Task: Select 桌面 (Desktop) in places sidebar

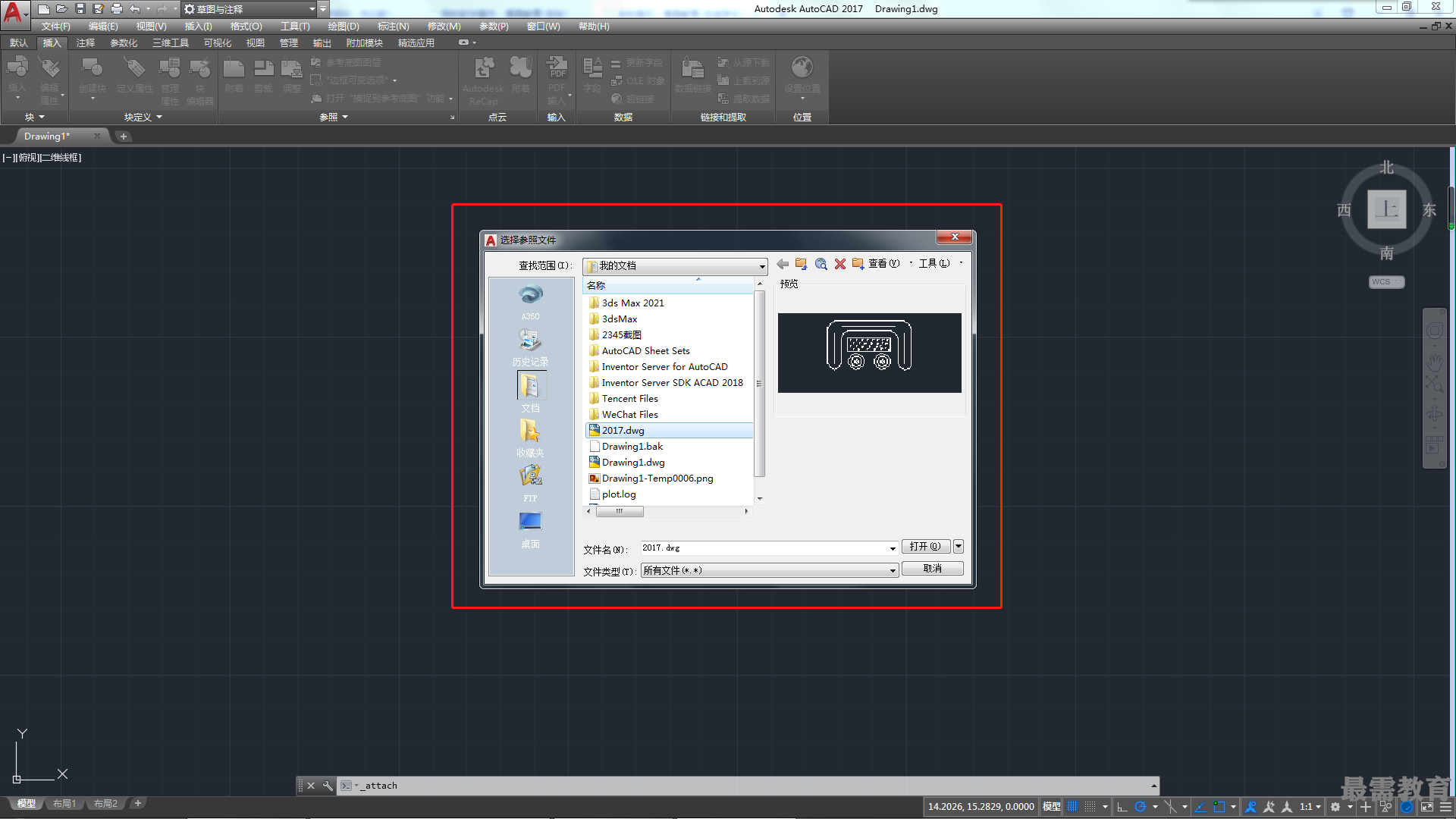Action: coord(530,529)
